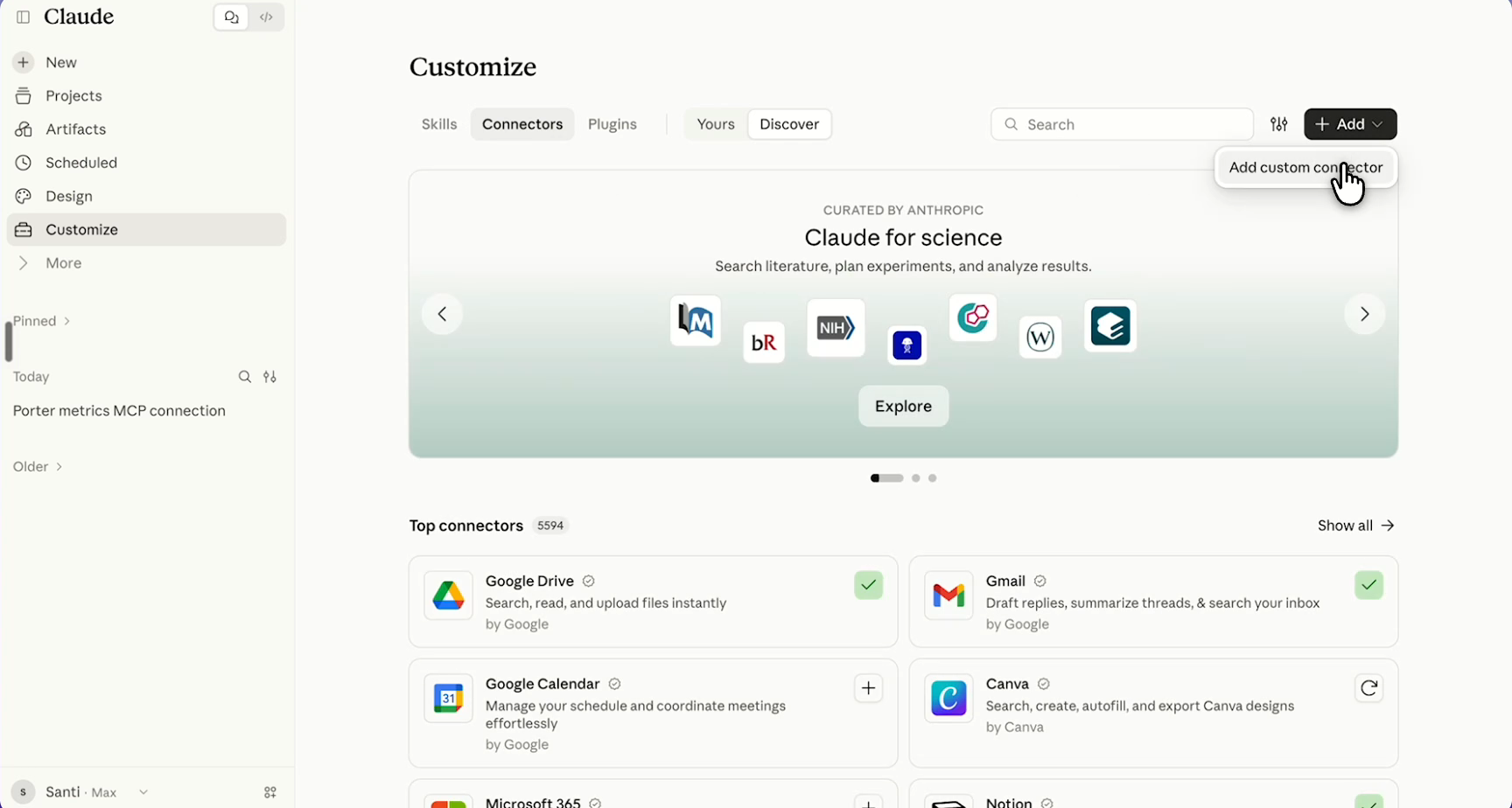The image size is (1512, 808).
Task: Search chats with the magnifier icon
Action: pyautogui.click(x=245, y=377)
